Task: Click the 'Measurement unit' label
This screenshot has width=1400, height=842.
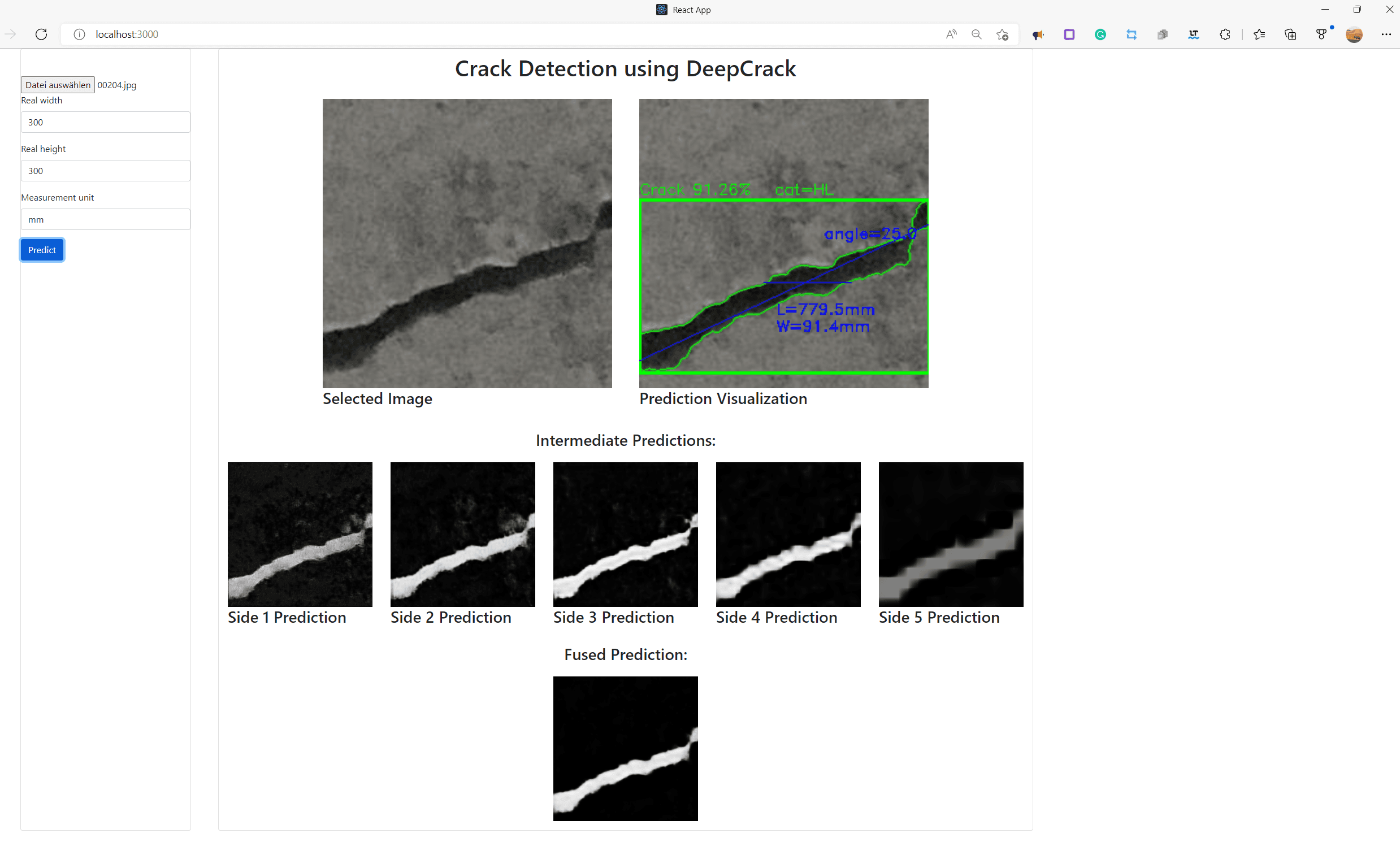Action: coord(57,197)
